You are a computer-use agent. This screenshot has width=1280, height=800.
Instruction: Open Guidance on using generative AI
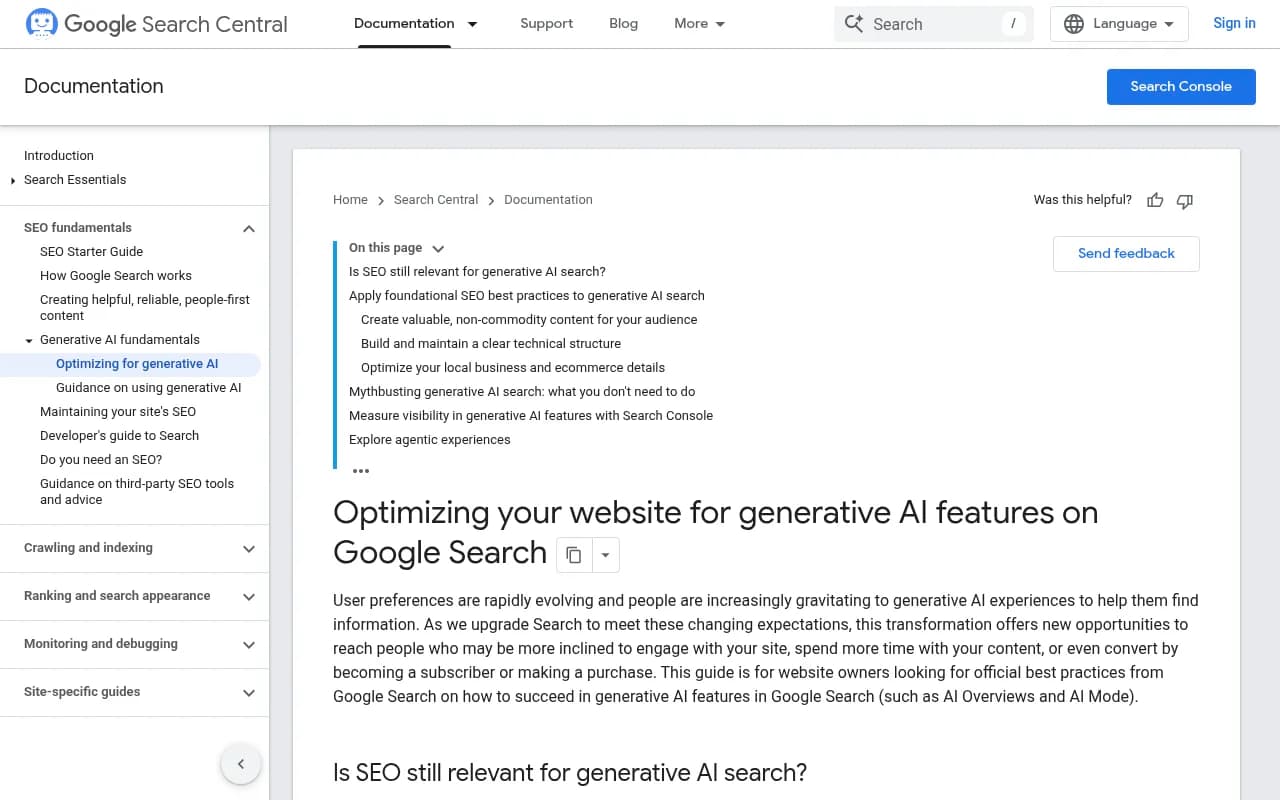point(148,388)
